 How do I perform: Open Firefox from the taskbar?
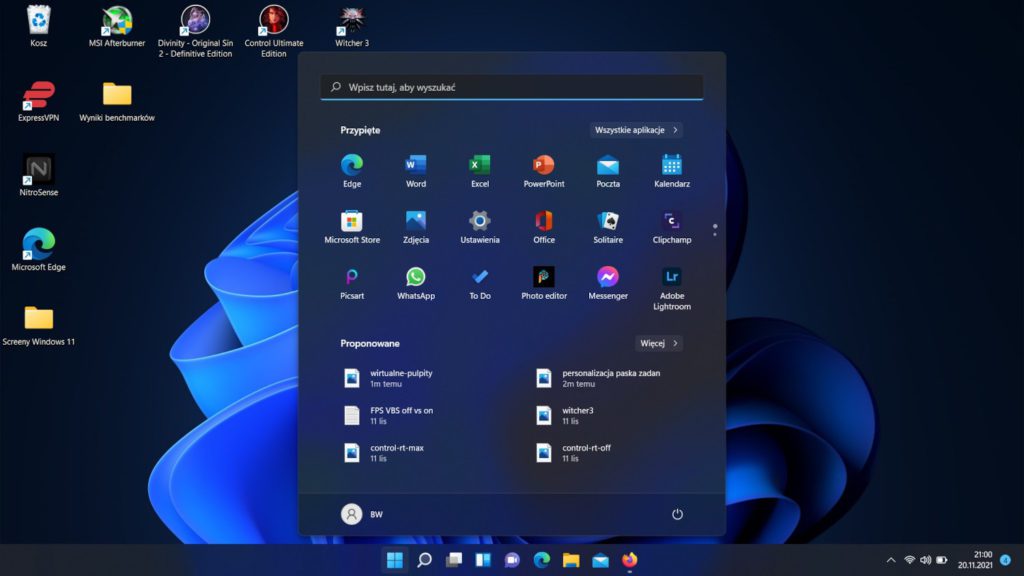coord(629,560)
